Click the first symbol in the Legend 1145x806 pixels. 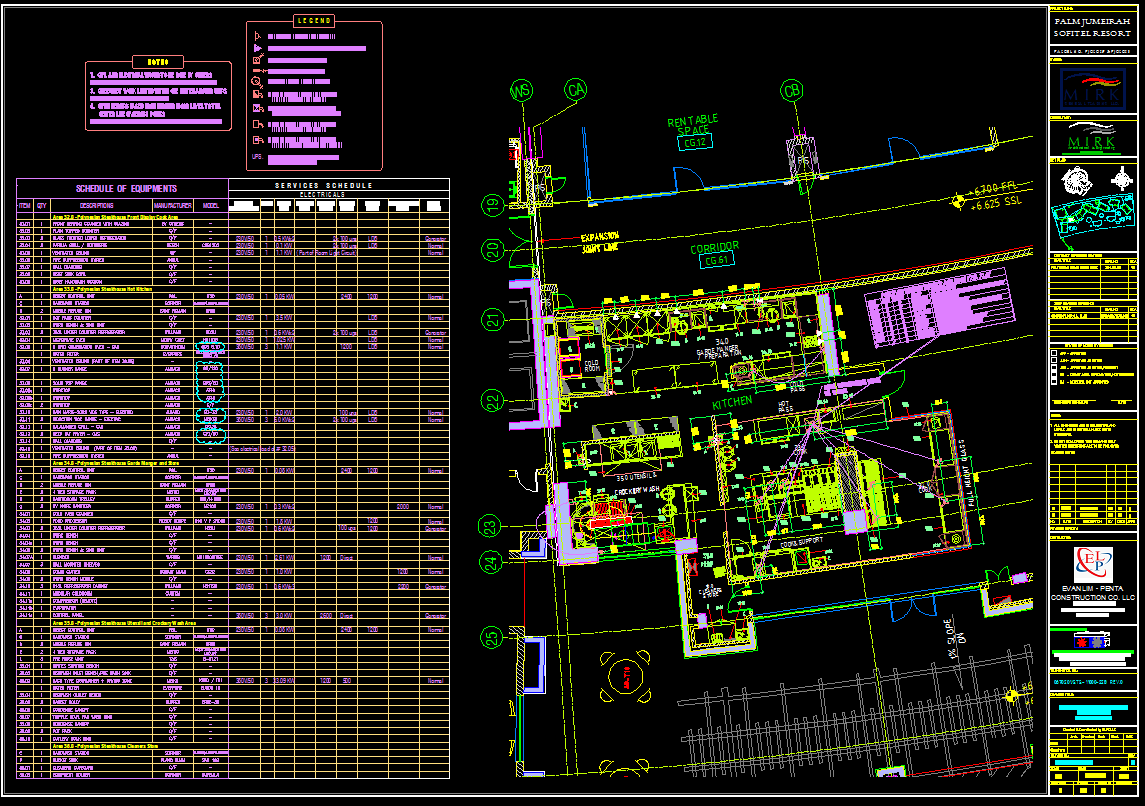point(257,36)
